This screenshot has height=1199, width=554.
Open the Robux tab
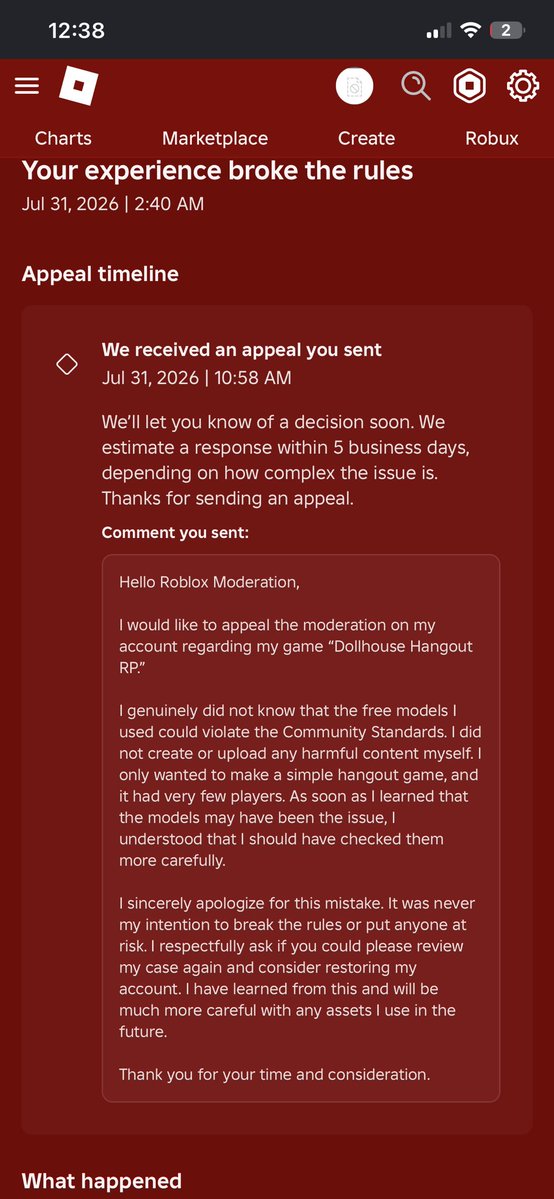[492, 138]
